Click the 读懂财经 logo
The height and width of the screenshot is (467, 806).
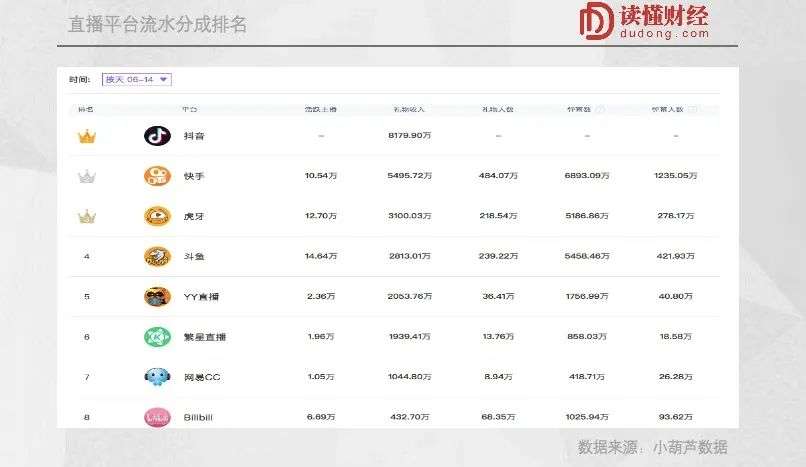click(x=645, y=21)
